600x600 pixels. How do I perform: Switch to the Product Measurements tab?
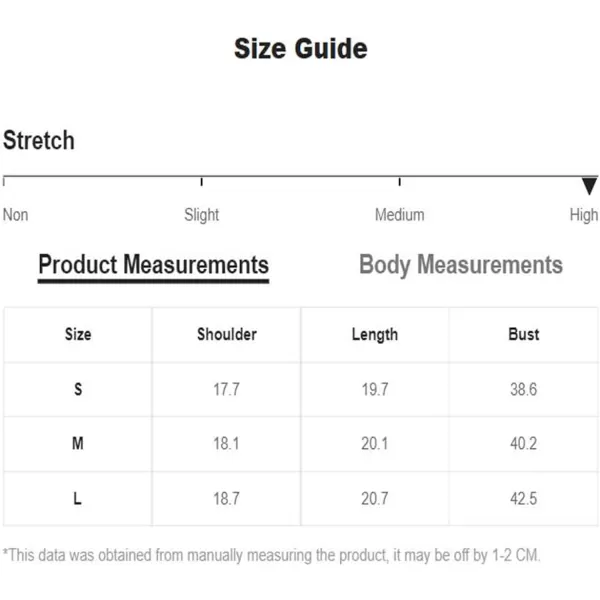tap(153, 265)
